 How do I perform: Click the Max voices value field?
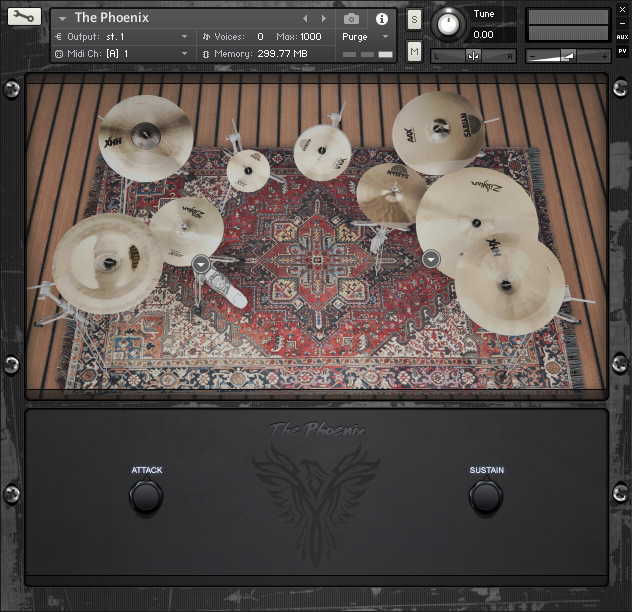point(310,36)
